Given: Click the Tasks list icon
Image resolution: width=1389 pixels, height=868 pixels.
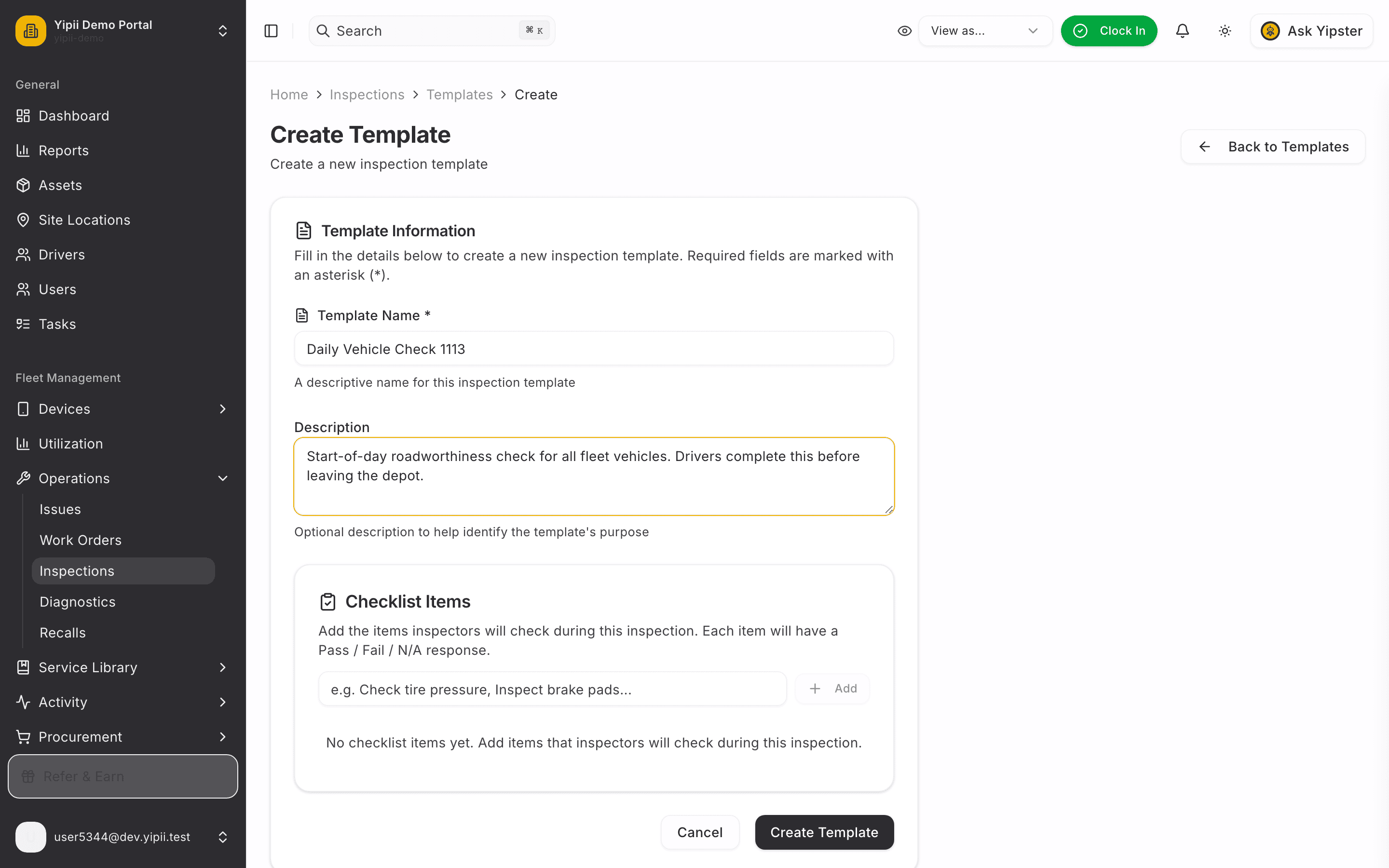Looking at the screenshot, I should coord(23,325).
